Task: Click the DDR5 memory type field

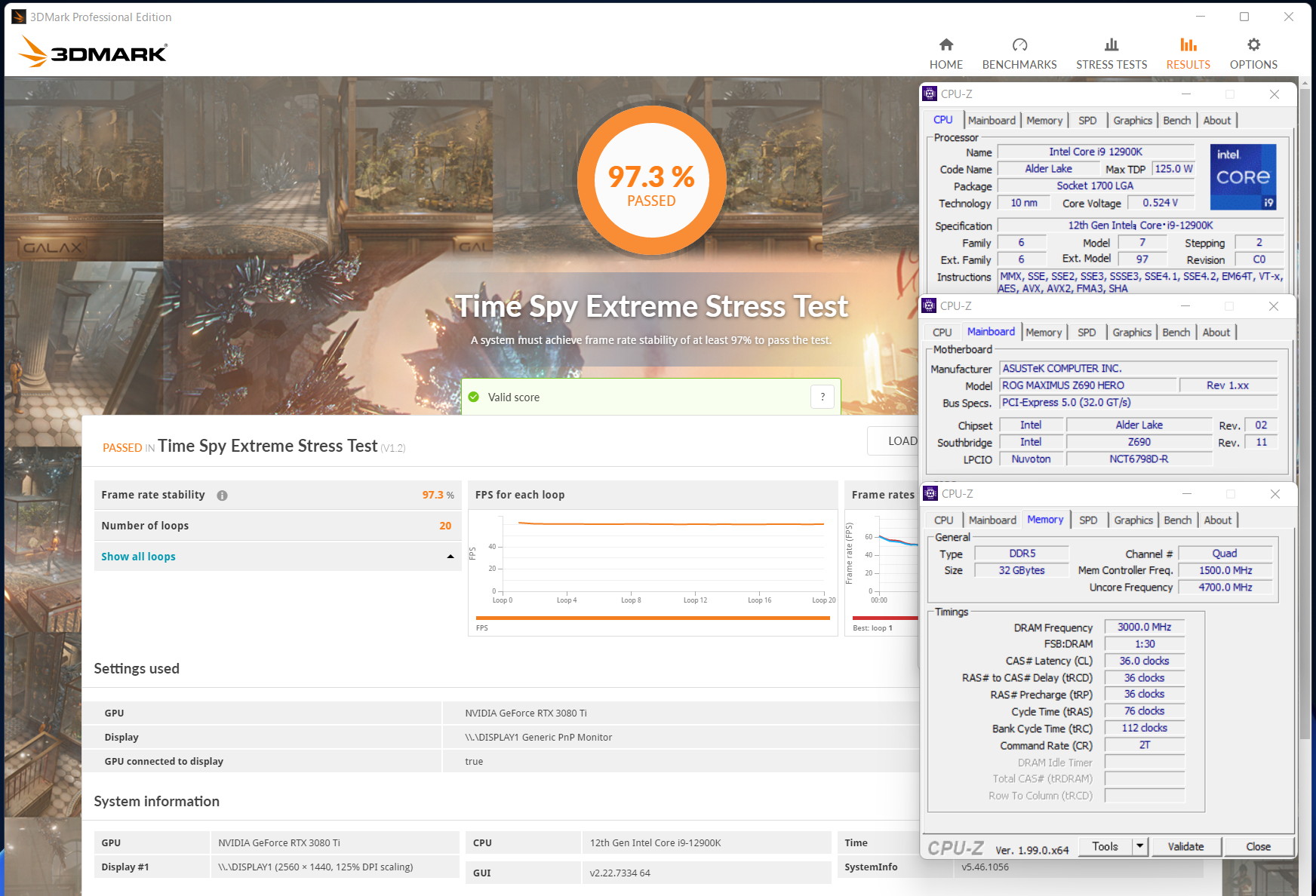Action: click(1022, 553)
